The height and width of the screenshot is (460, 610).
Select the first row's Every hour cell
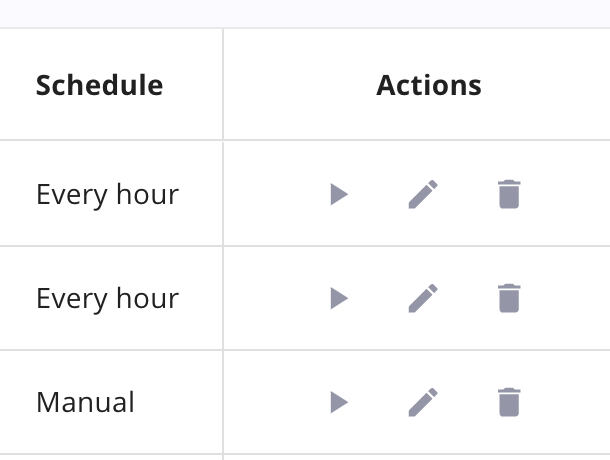pyautogui.click(x=107, y=194)
